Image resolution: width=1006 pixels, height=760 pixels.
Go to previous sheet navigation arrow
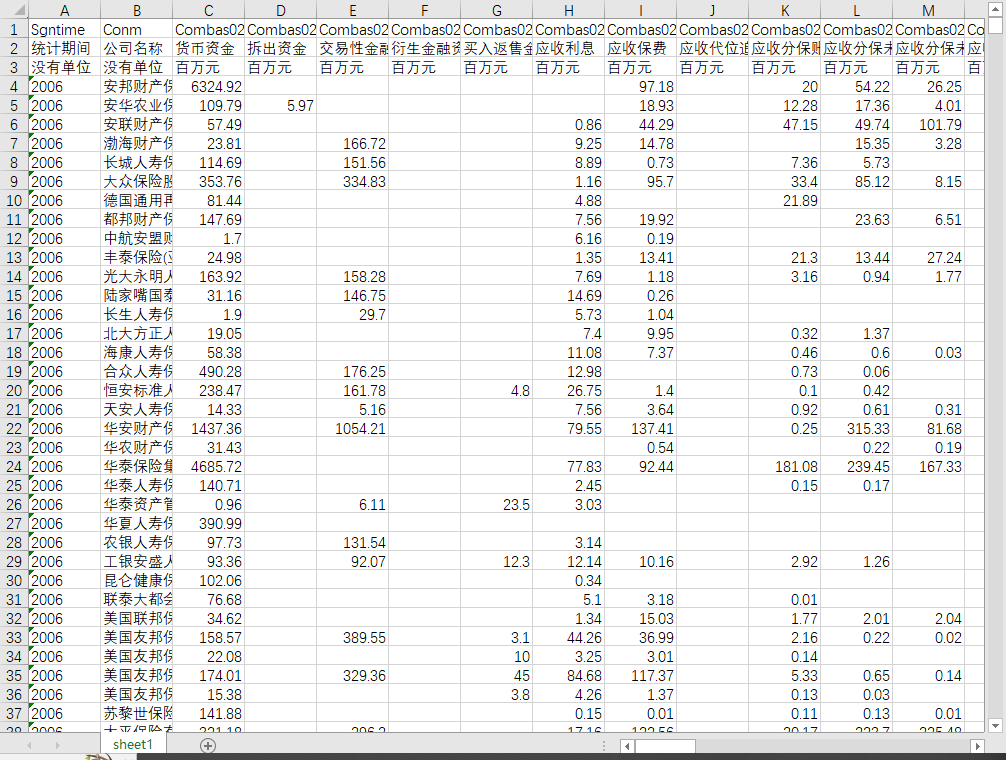coord(29,745)
